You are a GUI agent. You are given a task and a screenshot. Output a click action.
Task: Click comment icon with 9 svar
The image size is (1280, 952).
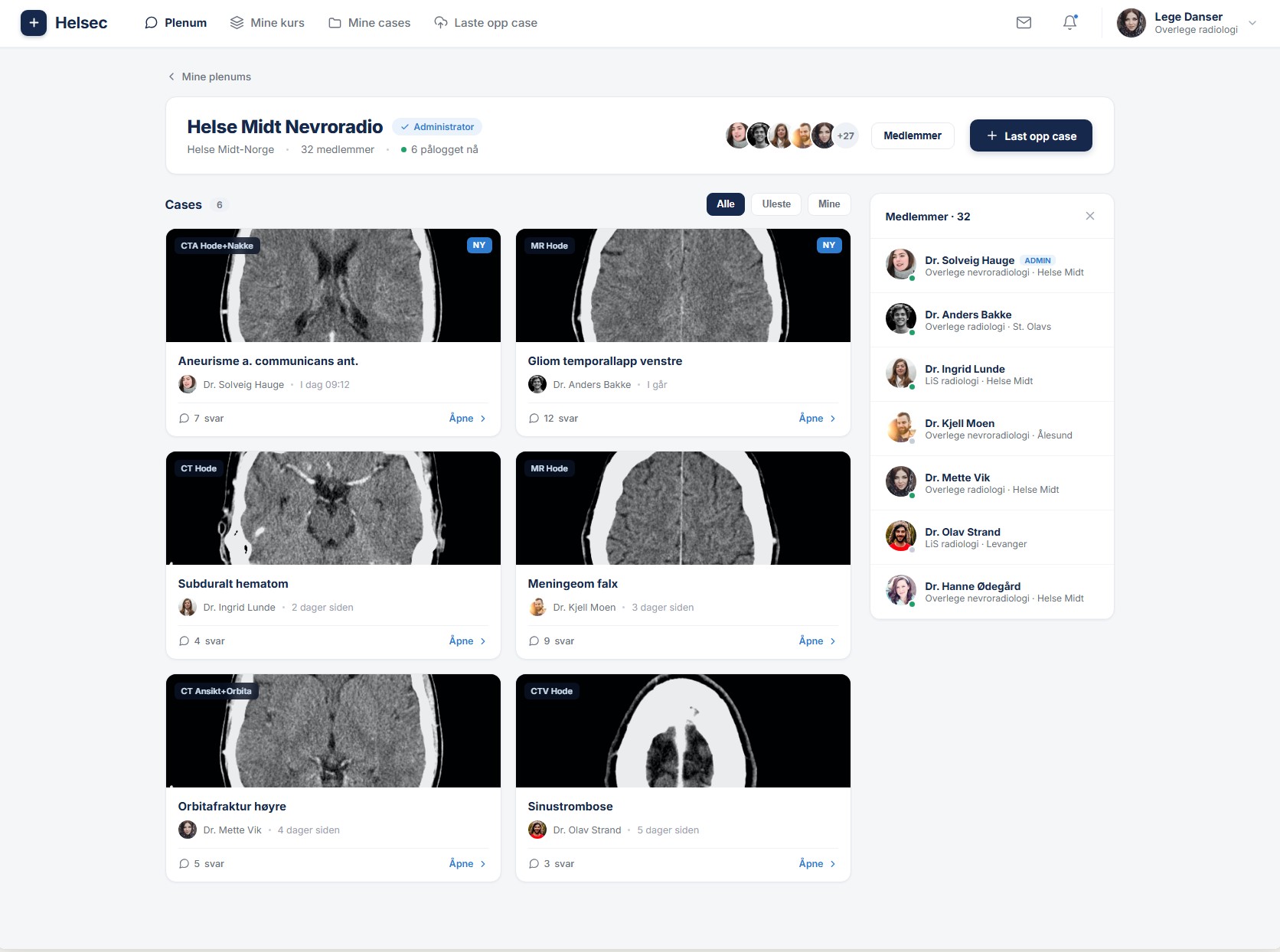point(534,641)
